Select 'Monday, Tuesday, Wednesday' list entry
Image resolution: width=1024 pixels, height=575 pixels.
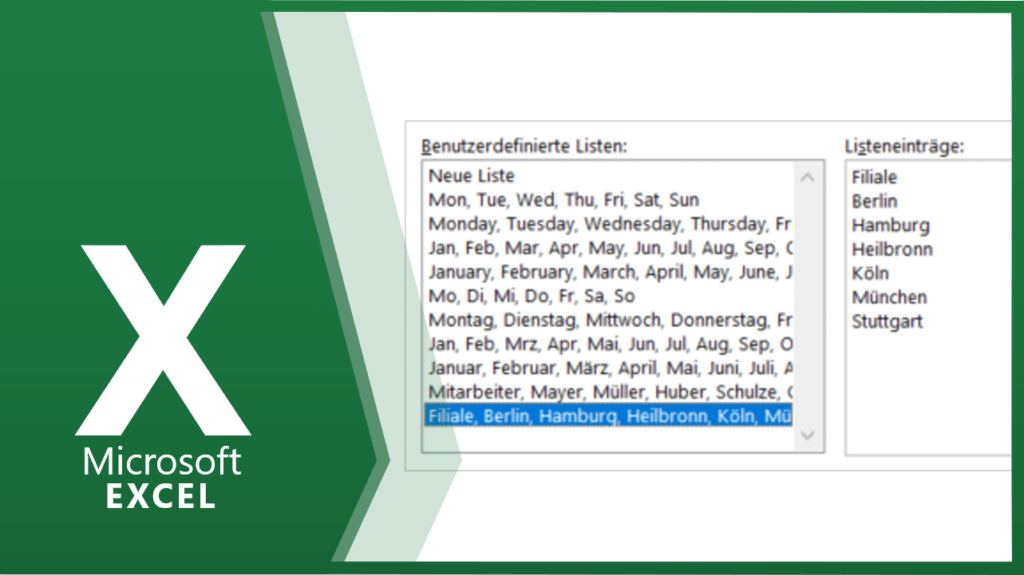tap(609, 224)
